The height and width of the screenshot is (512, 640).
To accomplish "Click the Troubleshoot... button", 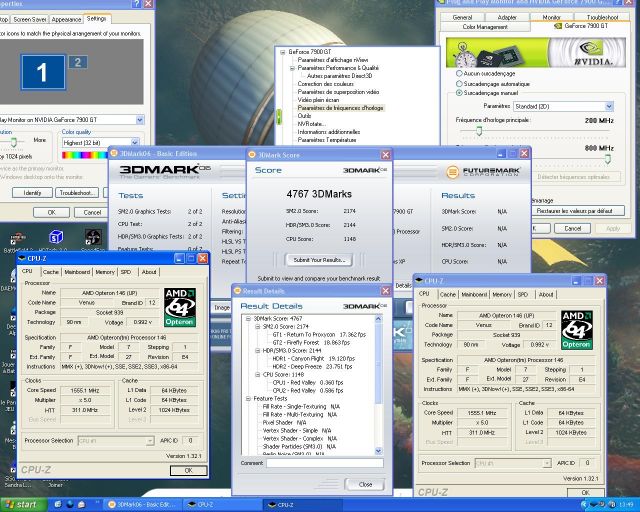I will click(x=77, y=193).
